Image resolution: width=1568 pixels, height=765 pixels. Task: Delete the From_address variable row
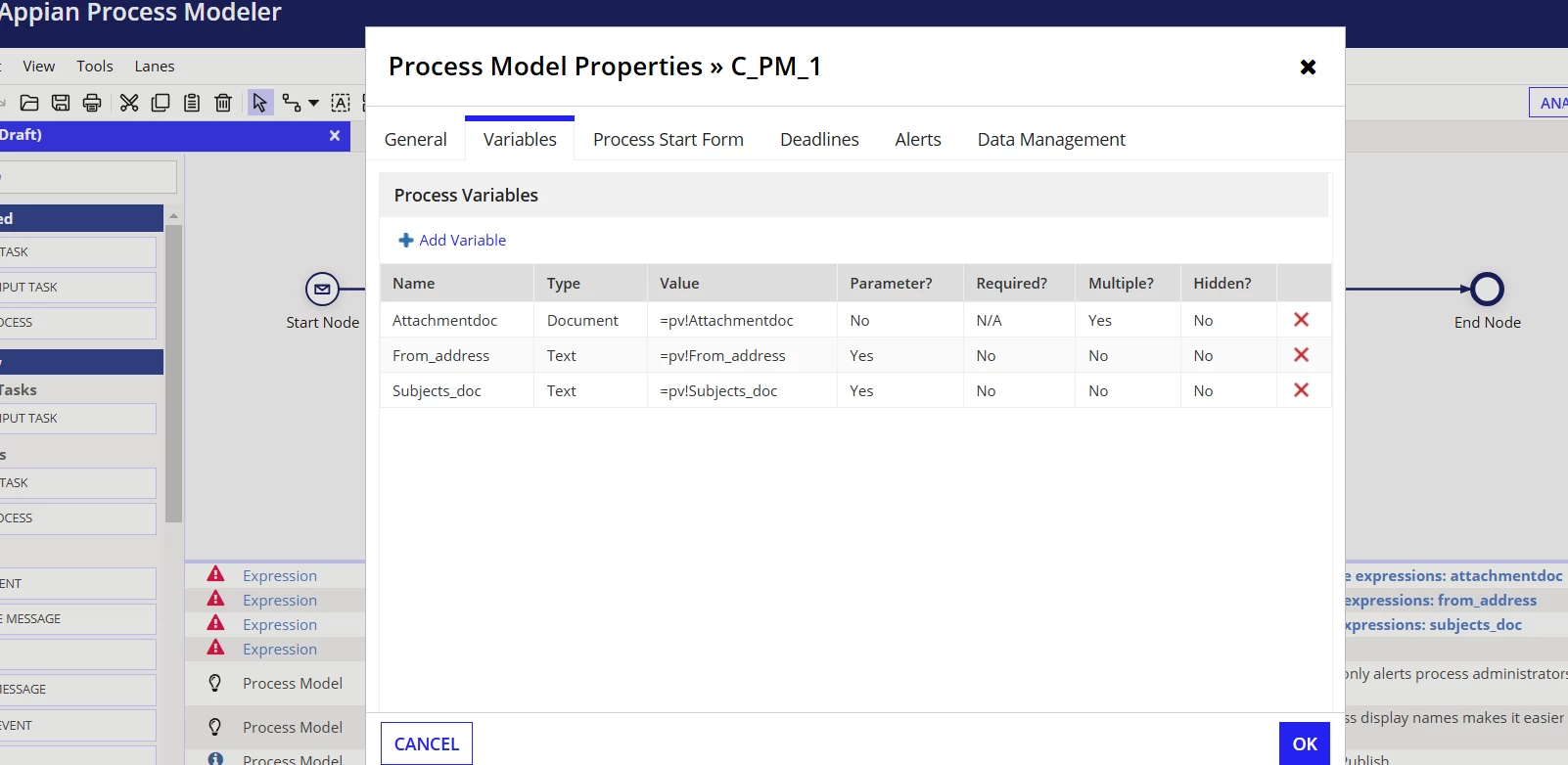point(1301,355)
